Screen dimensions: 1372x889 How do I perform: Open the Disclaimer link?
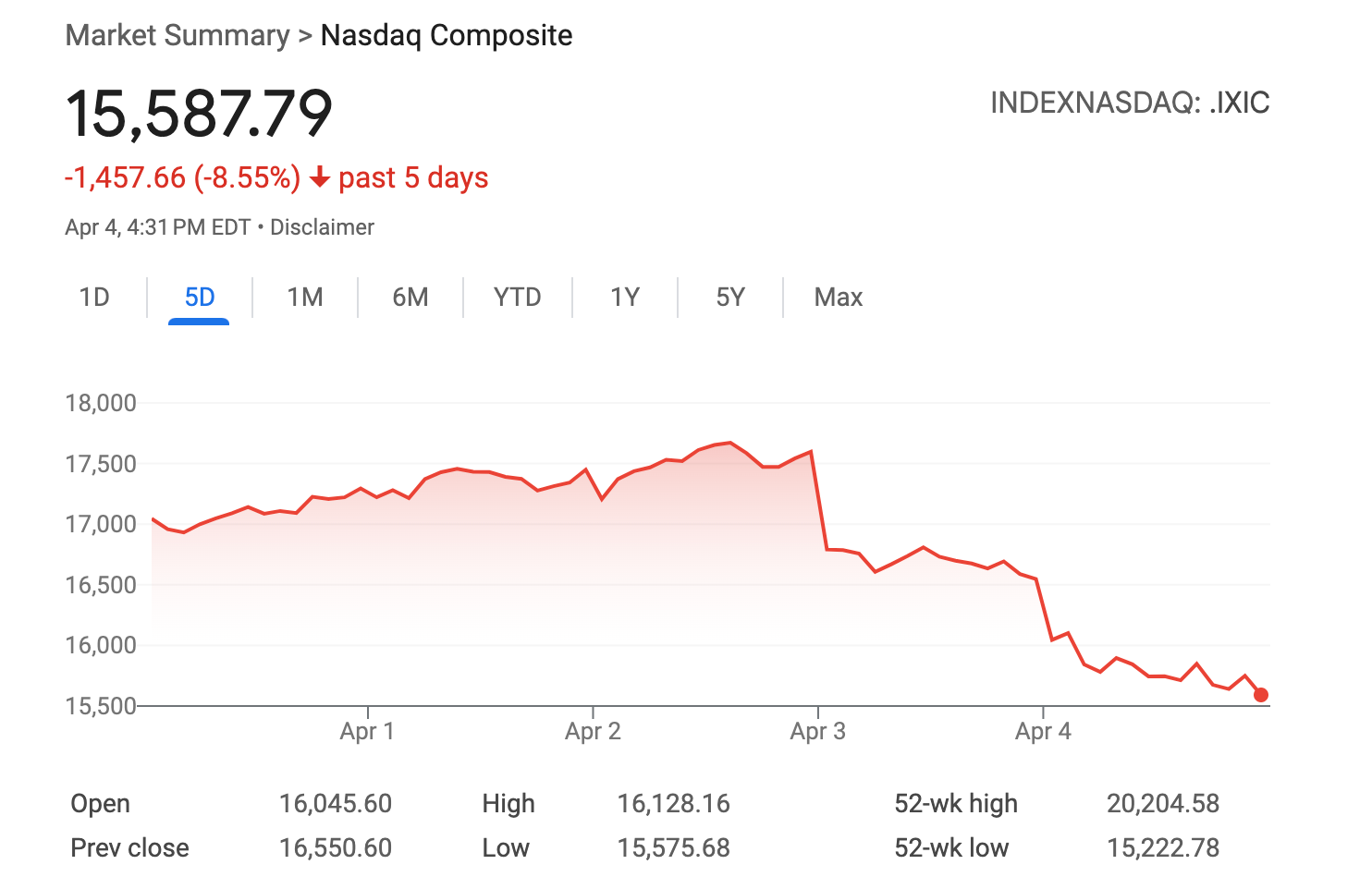[x=322, y=227]
